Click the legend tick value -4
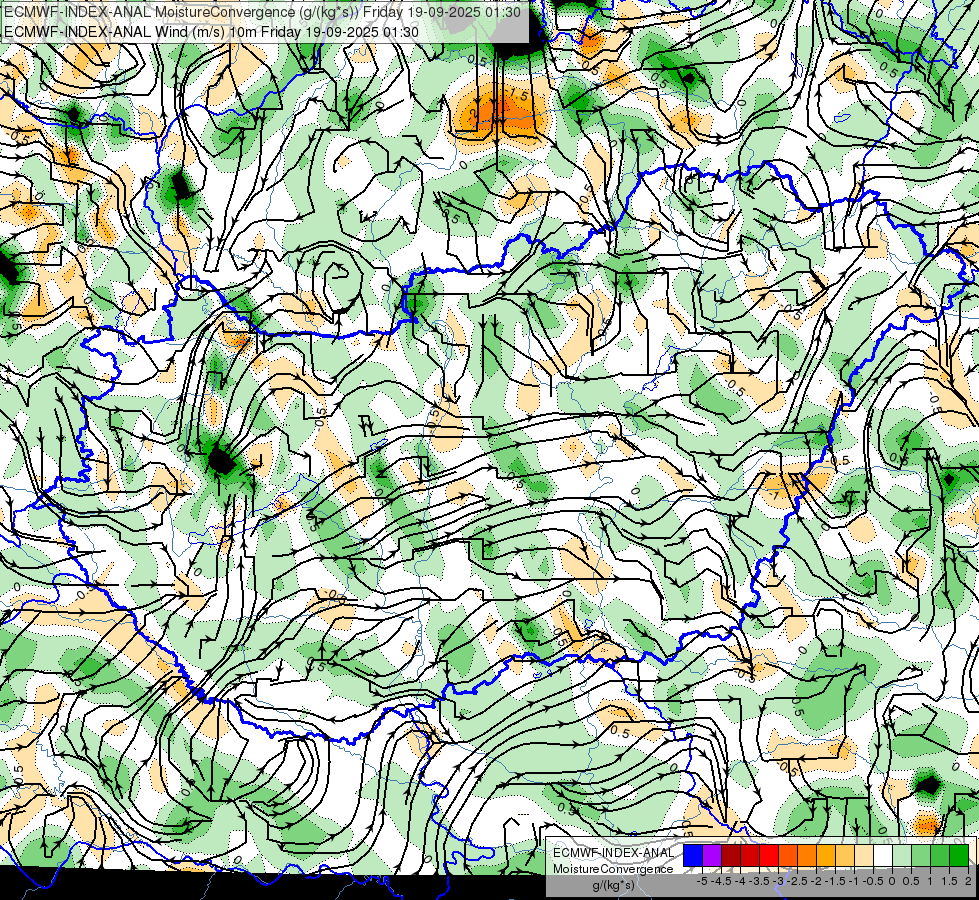979x900 pixels. point(740,881)
